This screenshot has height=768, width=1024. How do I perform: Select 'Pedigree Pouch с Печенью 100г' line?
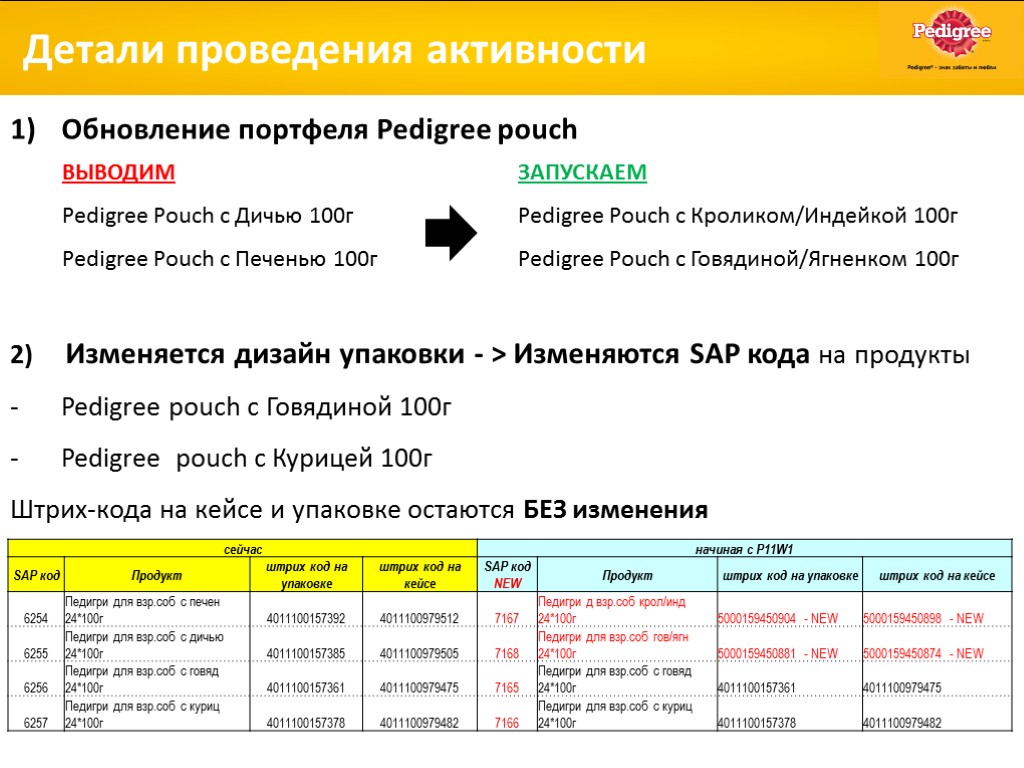point(220,259)
